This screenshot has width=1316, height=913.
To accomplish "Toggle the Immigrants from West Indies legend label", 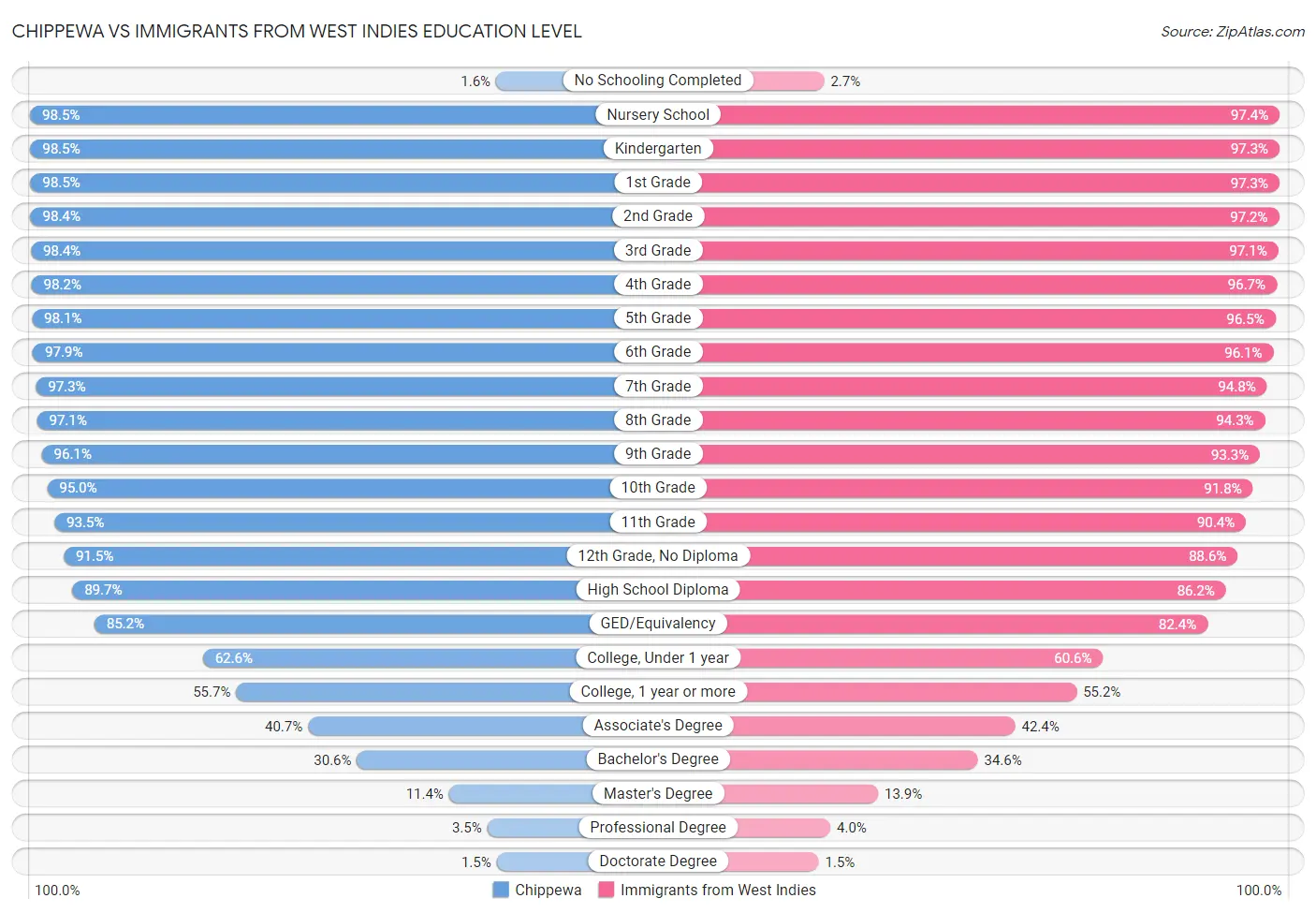I will click(x=718, y=890).
